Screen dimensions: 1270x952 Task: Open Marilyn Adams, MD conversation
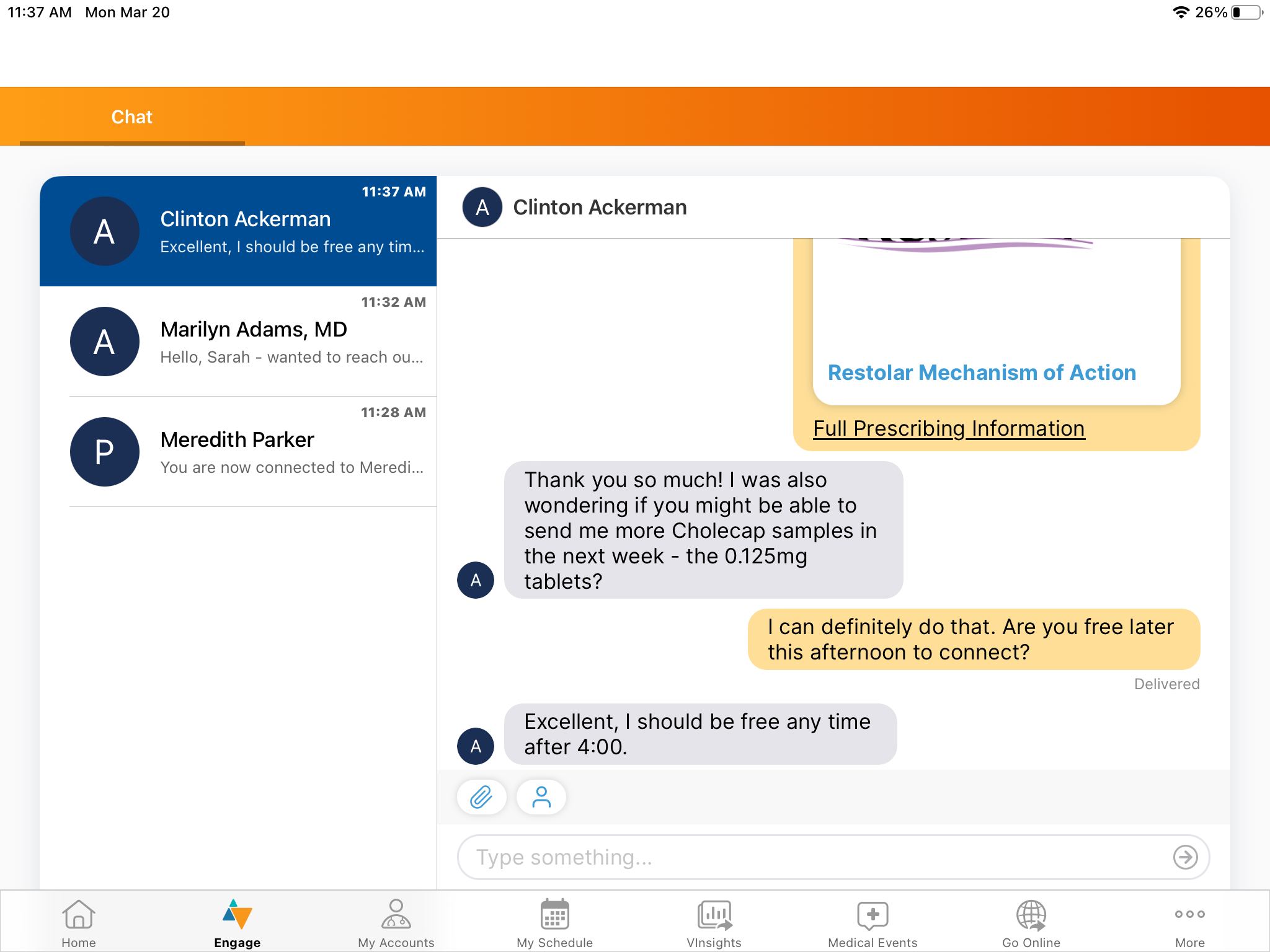pos(253,342)
